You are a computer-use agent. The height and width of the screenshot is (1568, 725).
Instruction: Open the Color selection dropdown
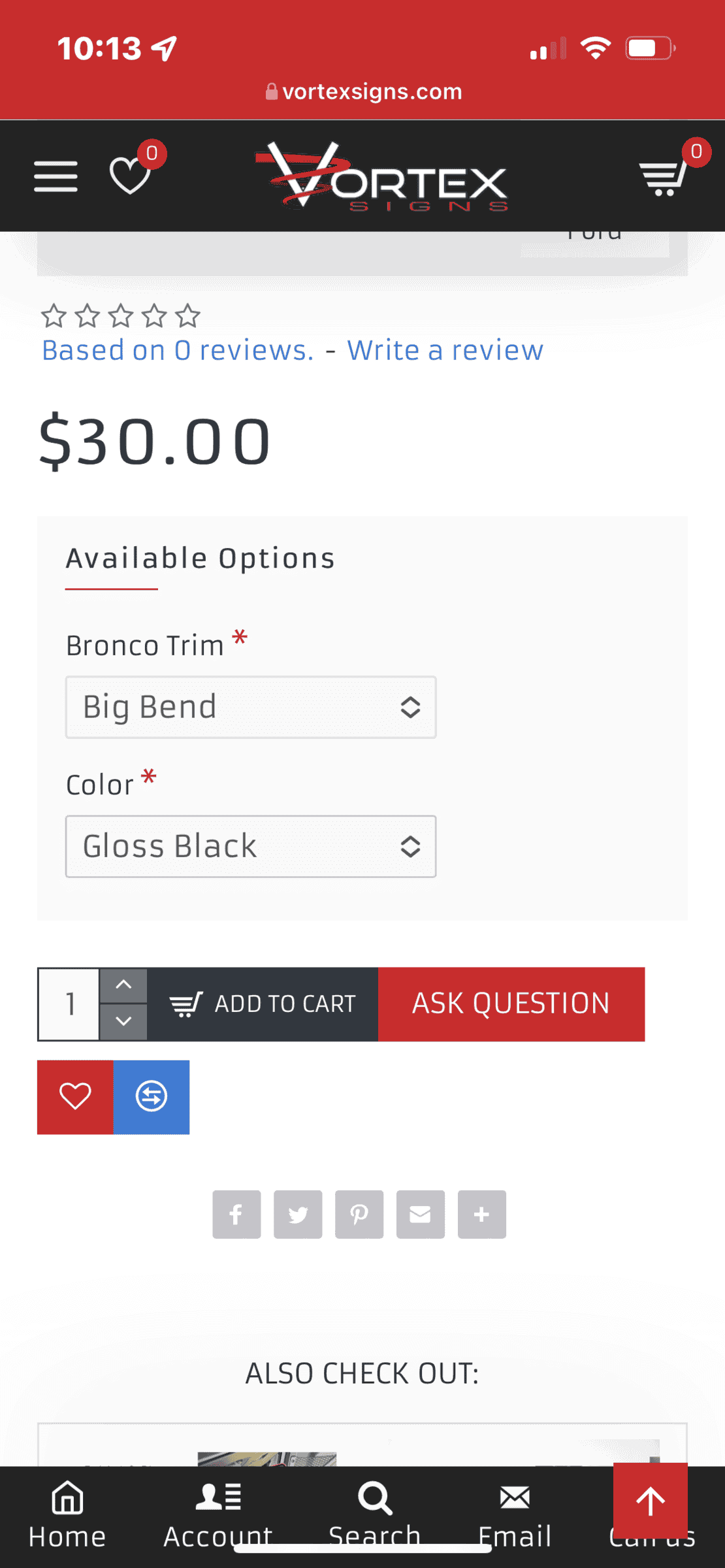tap(251, 847)
